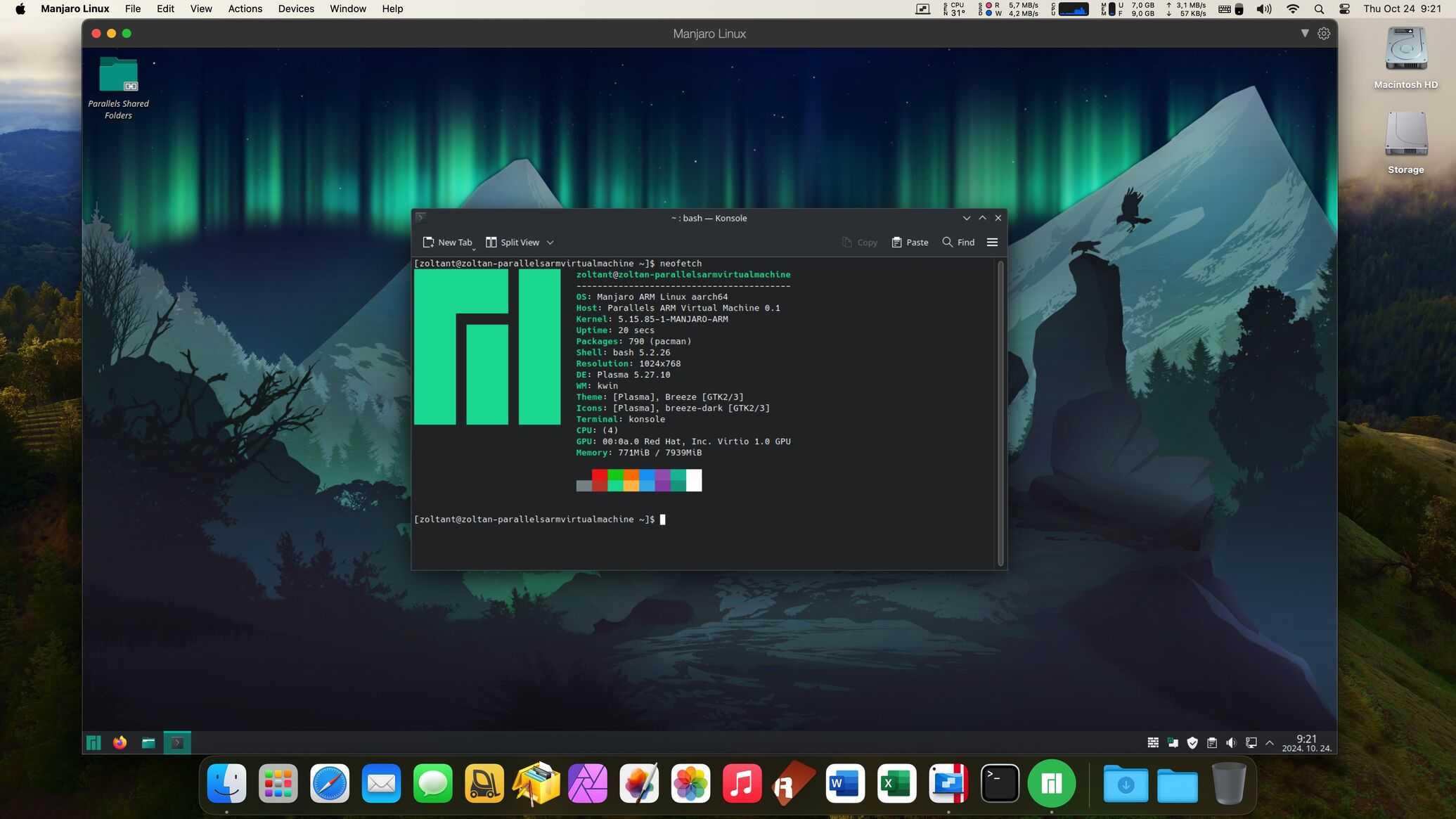
Task: Open macOS sound volume menu bar icon
Action: click(1264, 8)
